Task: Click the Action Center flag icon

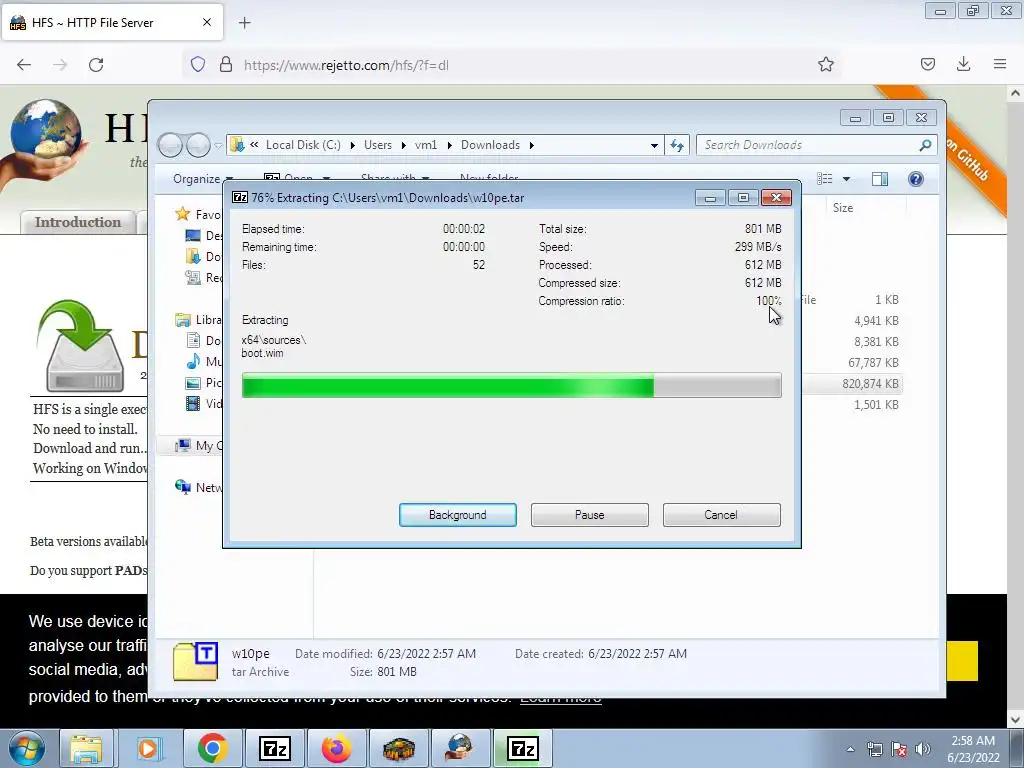Action: point(899,749)
